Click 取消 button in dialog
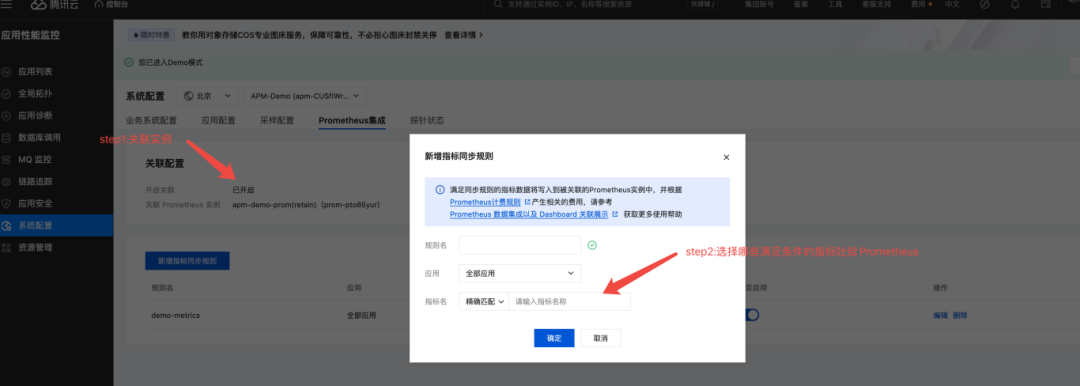 pyautogui.click(x=601, y=338)
